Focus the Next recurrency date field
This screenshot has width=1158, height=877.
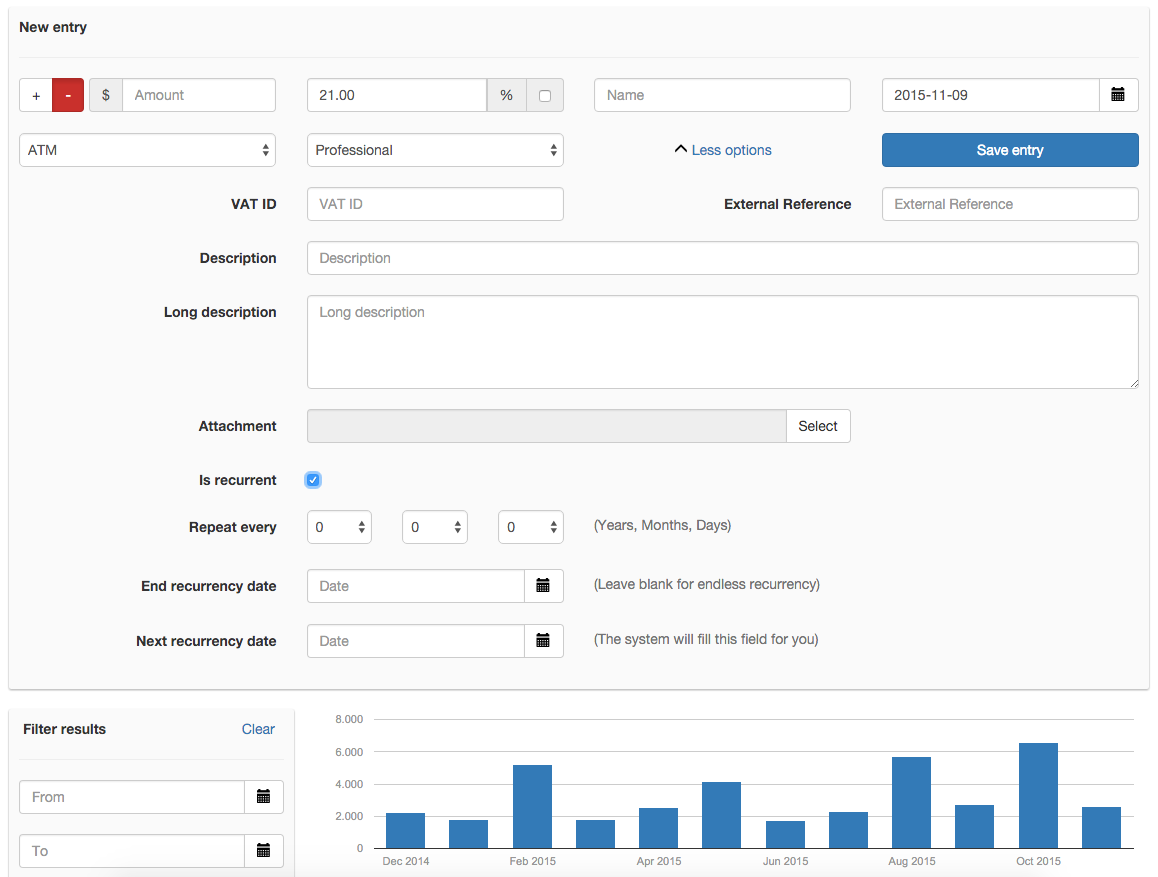point(416,641)
